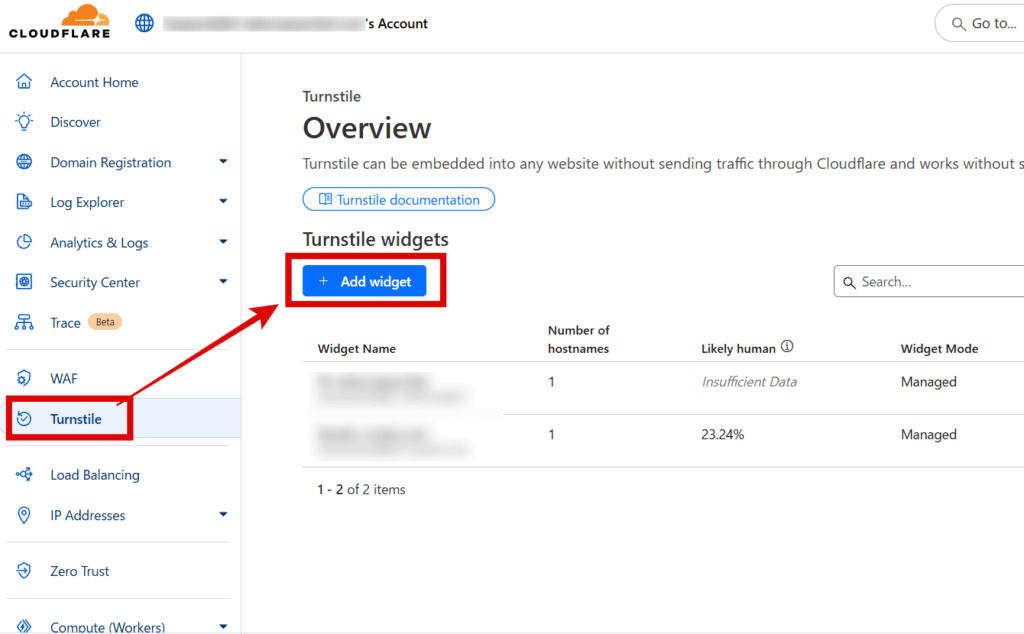This screenshot has height=634, width=1024.
Task: Click the Discover lightbulb icon
Action: point(24,122)
